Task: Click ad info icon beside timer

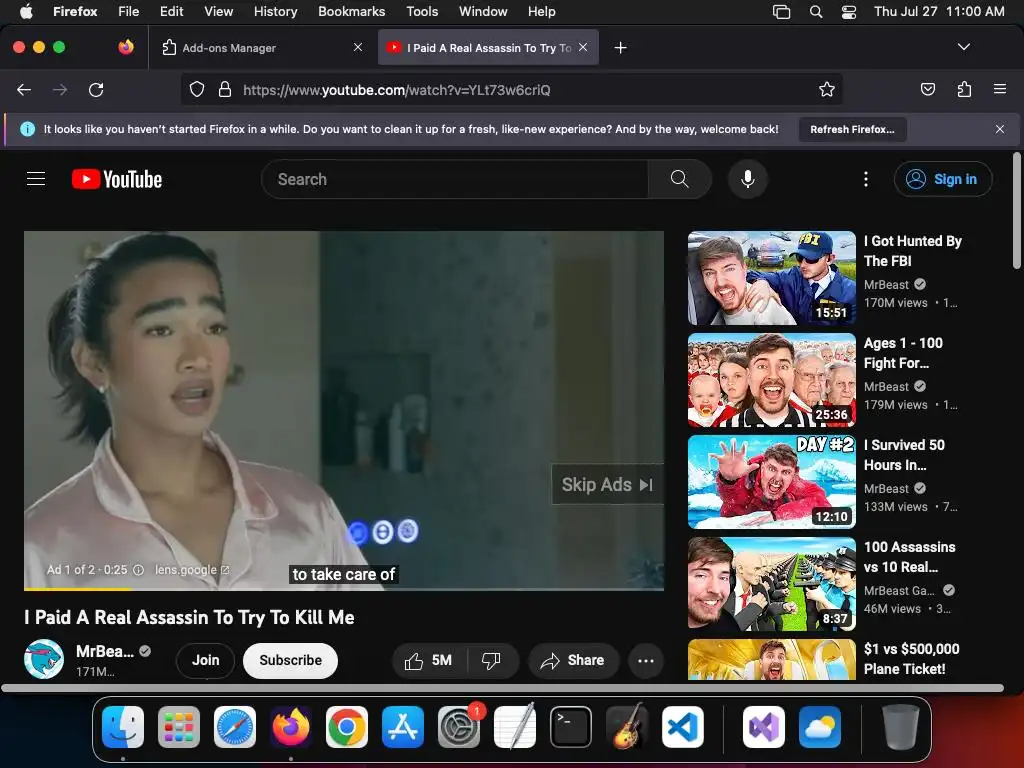Action: [138, 569]
